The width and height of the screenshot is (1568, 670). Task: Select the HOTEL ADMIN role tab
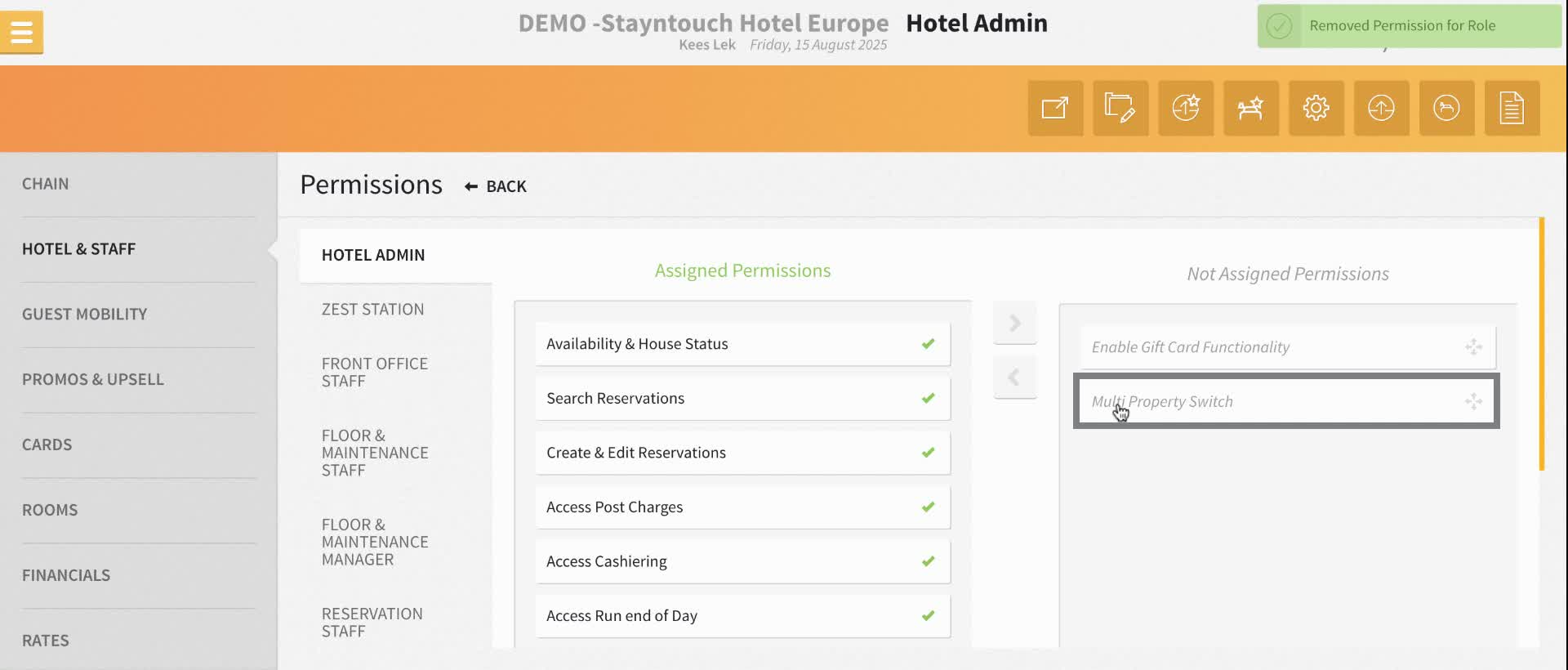coord(396,255)
